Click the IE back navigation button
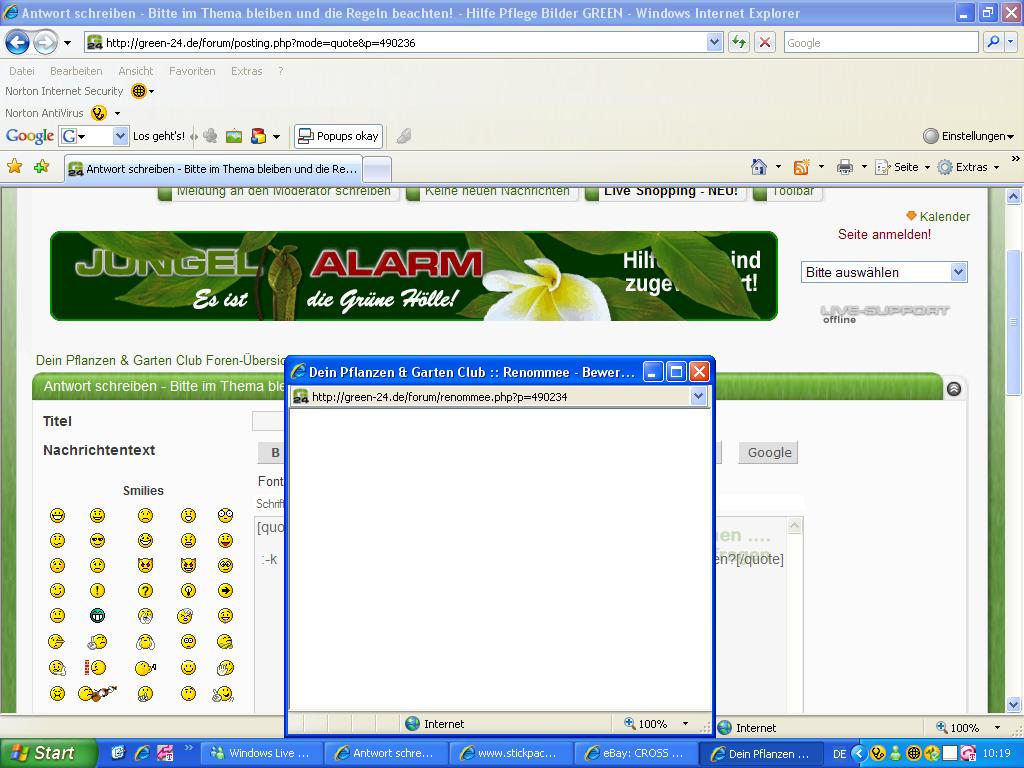 17,42
